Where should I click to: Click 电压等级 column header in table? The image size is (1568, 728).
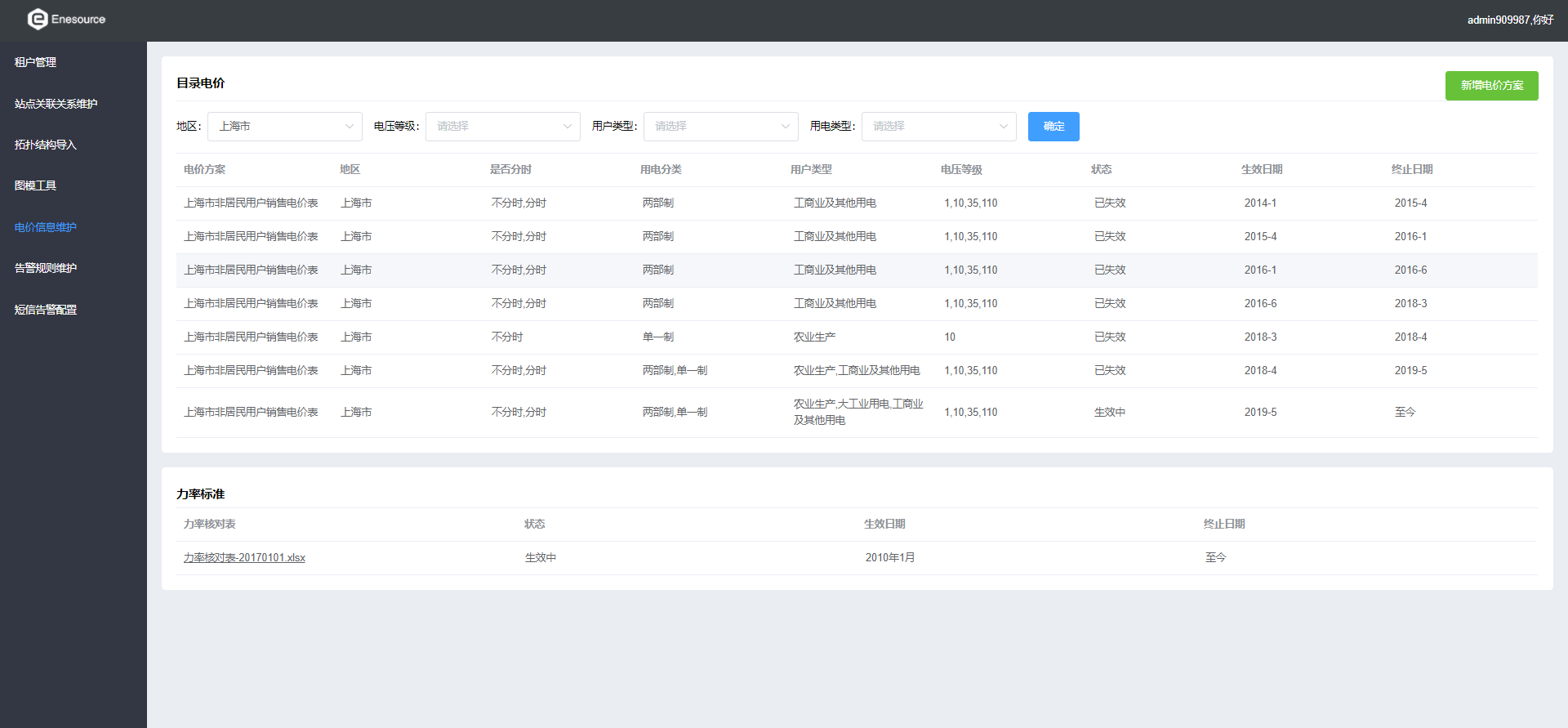[961, 169]
